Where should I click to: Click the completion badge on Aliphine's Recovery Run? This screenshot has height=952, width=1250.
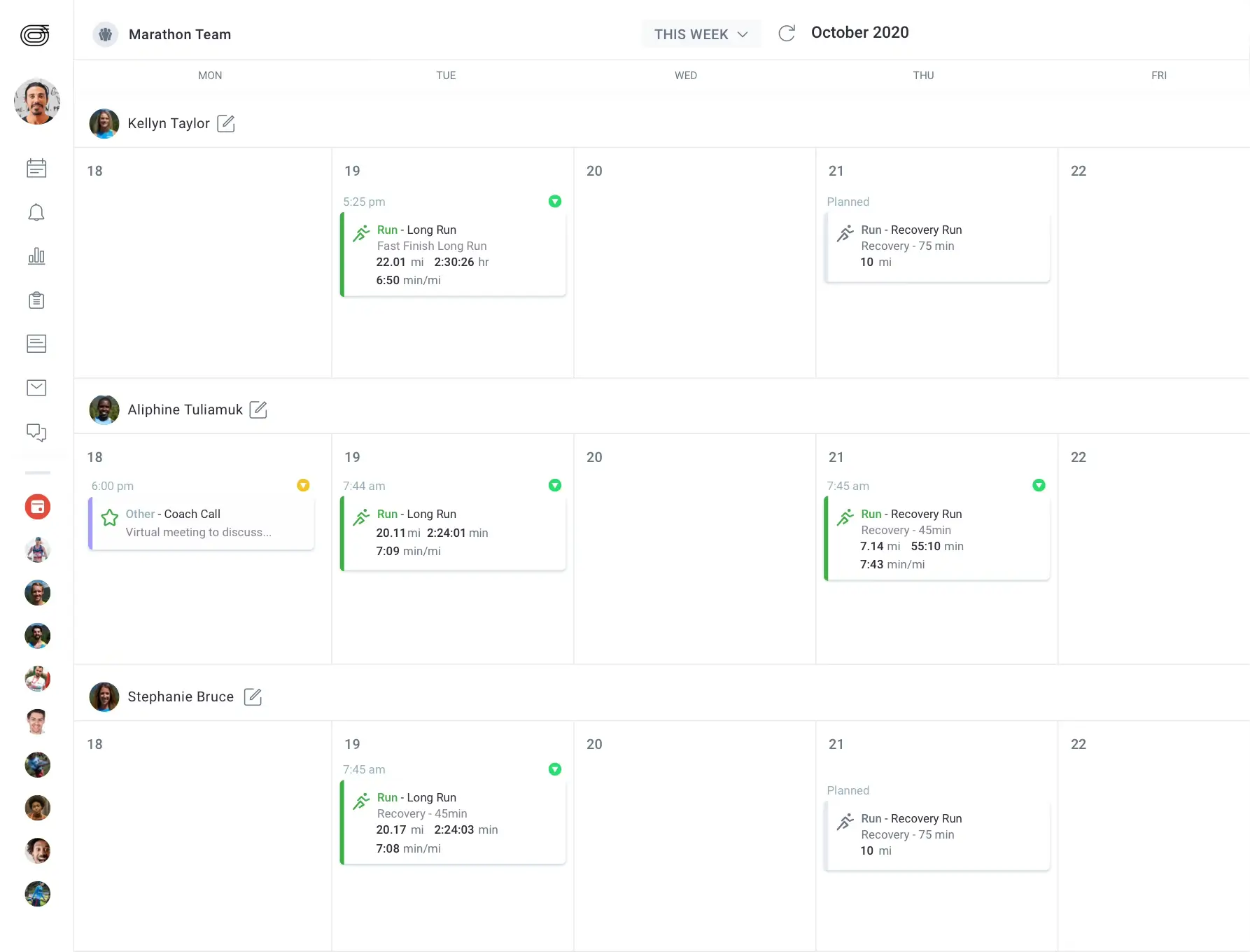[x=1039, y=485]
